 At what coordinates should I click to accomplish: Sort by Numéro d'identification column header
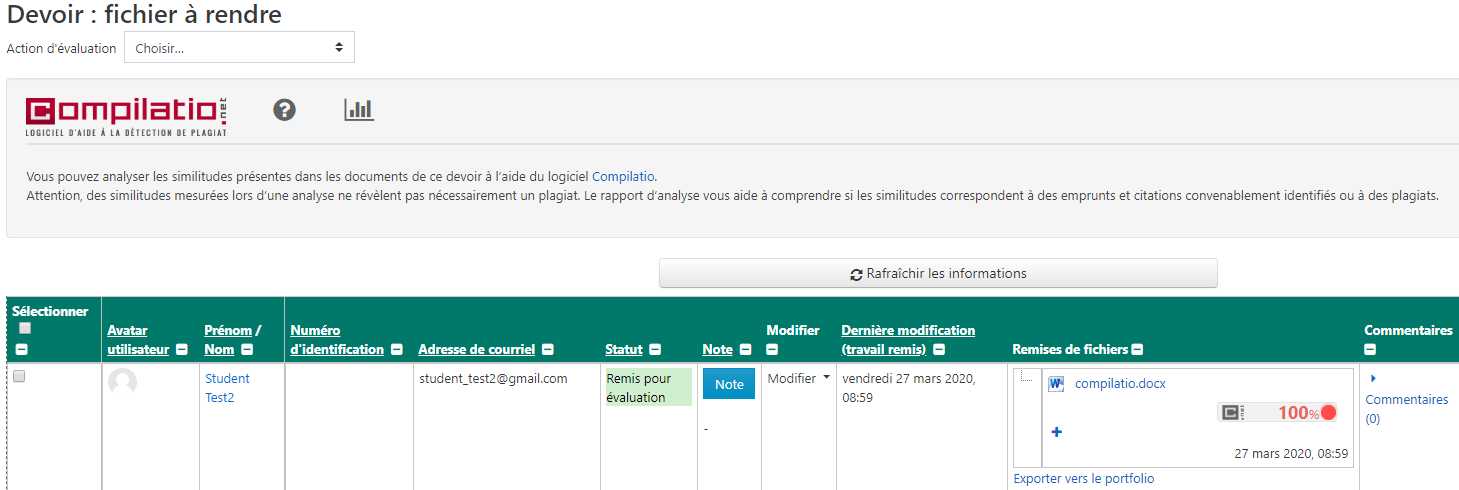point(336,340)
